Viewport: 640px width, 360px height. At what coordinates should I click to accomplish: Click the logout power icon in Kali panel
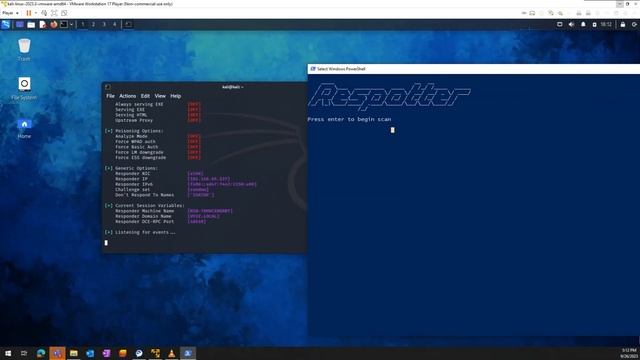(634, 24)
